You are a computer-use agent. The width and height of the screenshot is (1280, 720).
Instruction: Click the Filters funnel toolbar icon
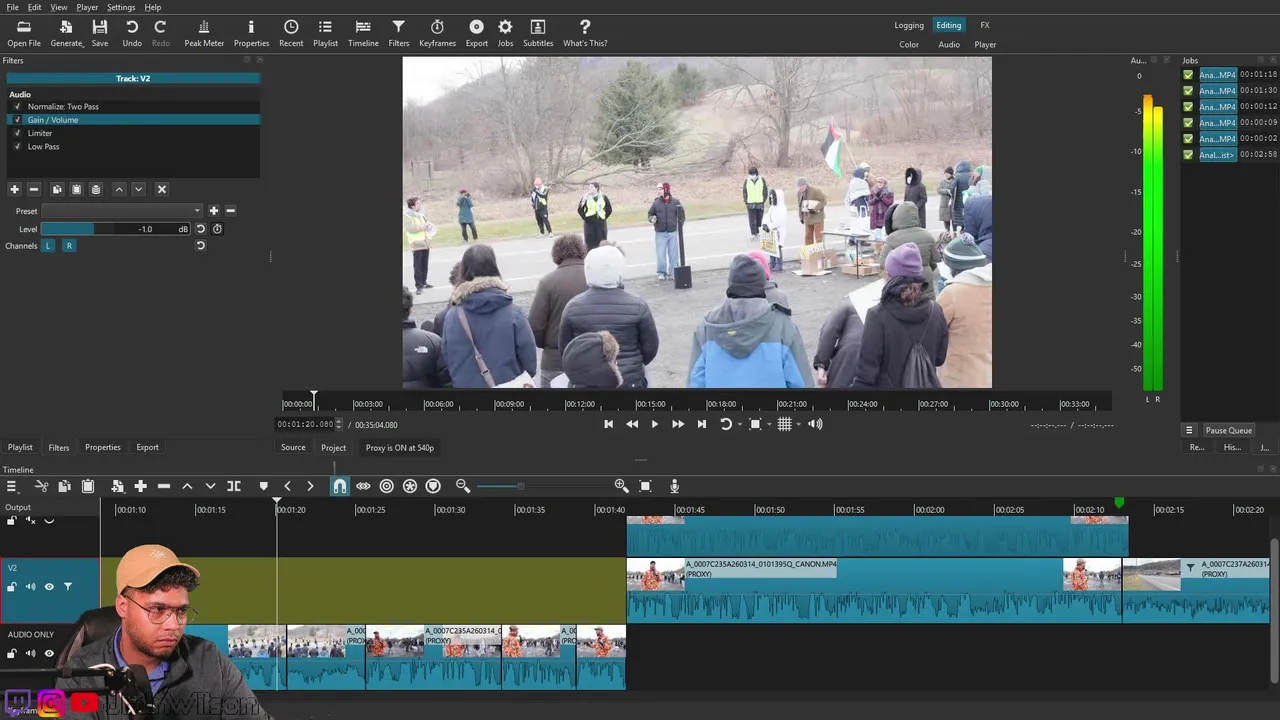click(398, 33)
